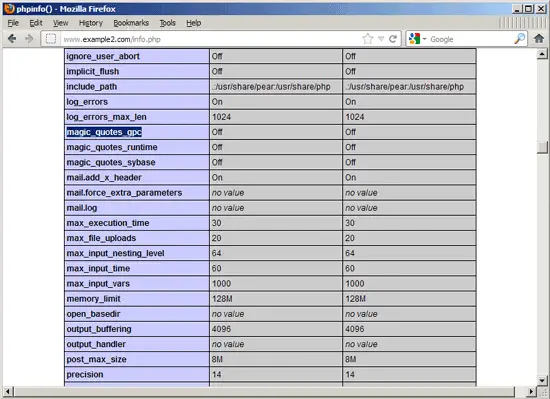Click the highlighted magic_quotes_gpc cell

(104, 132)
